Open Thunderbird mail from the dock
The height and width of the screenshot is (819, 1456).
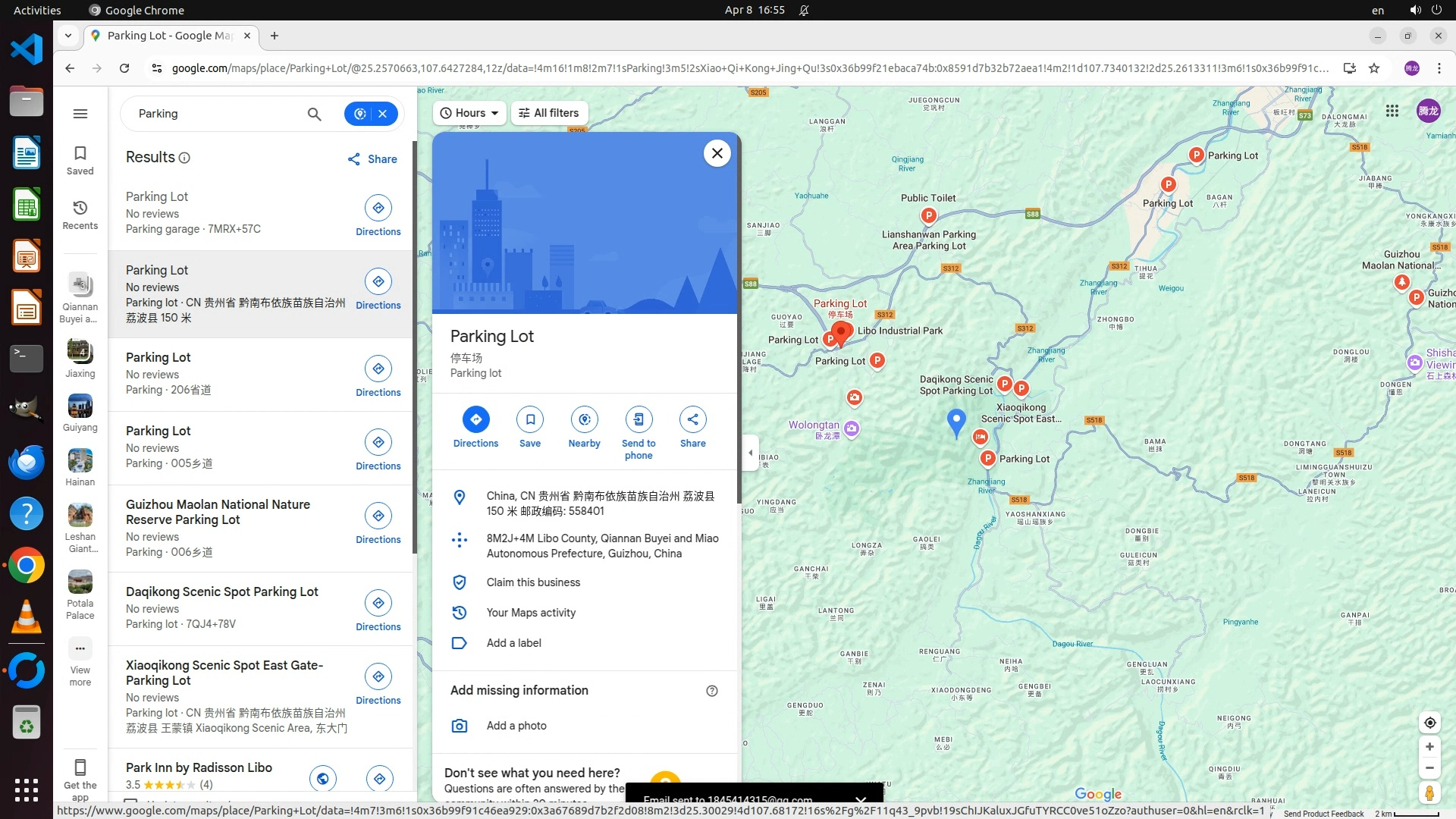(27, 463)
